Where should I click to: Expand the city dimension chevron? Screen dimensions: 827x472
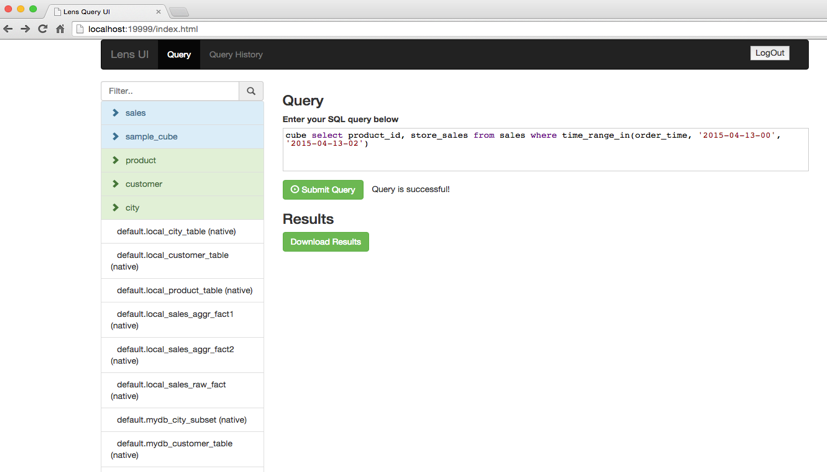116,208
